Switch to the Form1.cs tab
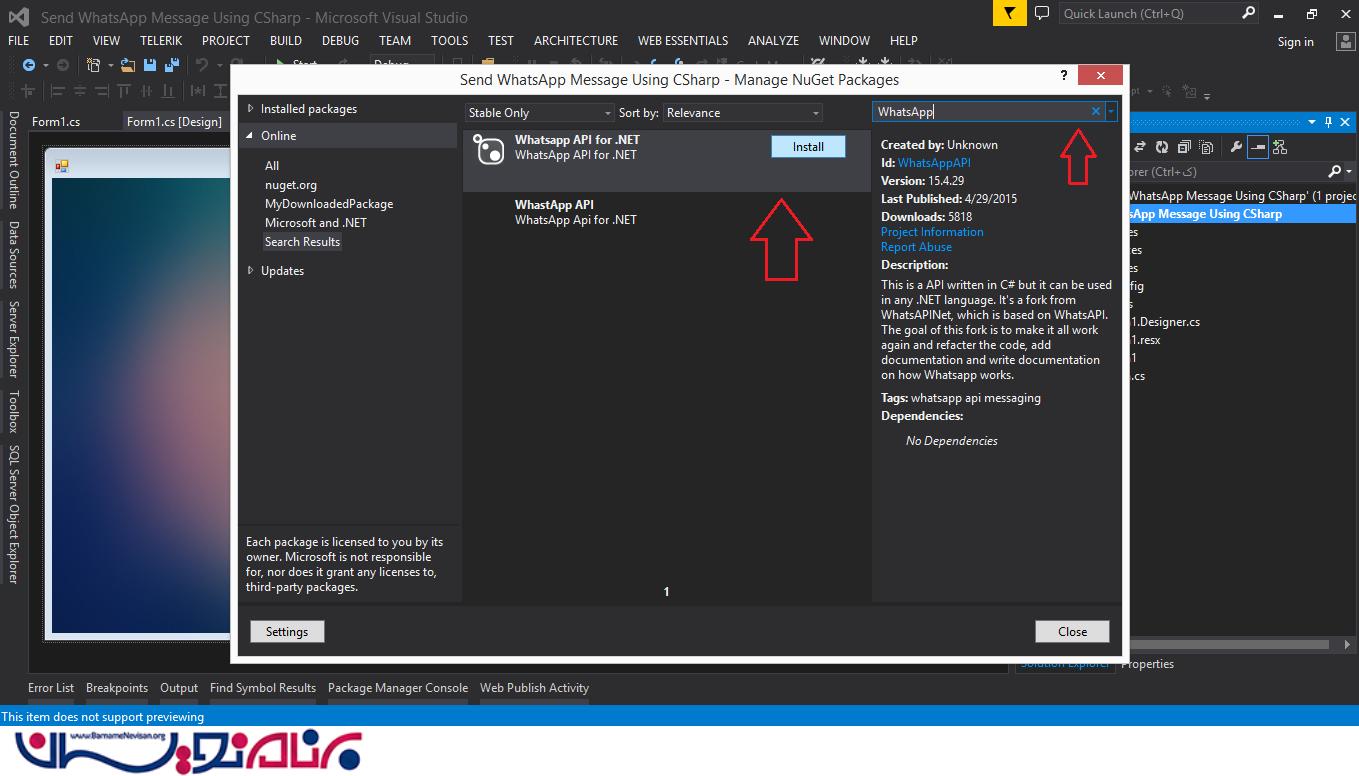The width and height of the screenshot is (1359, 776). point(56,121)
